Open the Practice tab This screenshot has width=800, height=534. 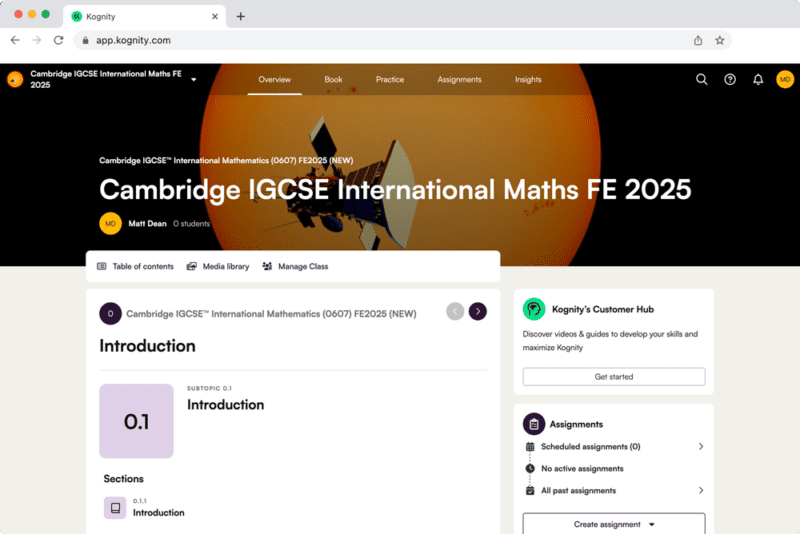(390, 79)
